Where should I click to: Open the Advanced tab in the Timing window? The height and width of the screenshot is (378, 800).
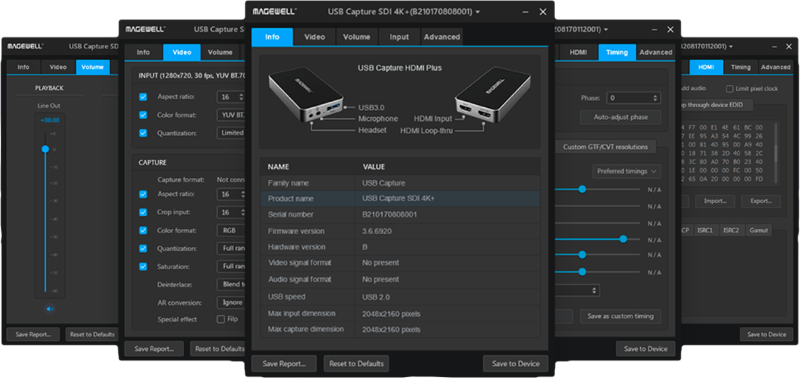click(656, 52)
